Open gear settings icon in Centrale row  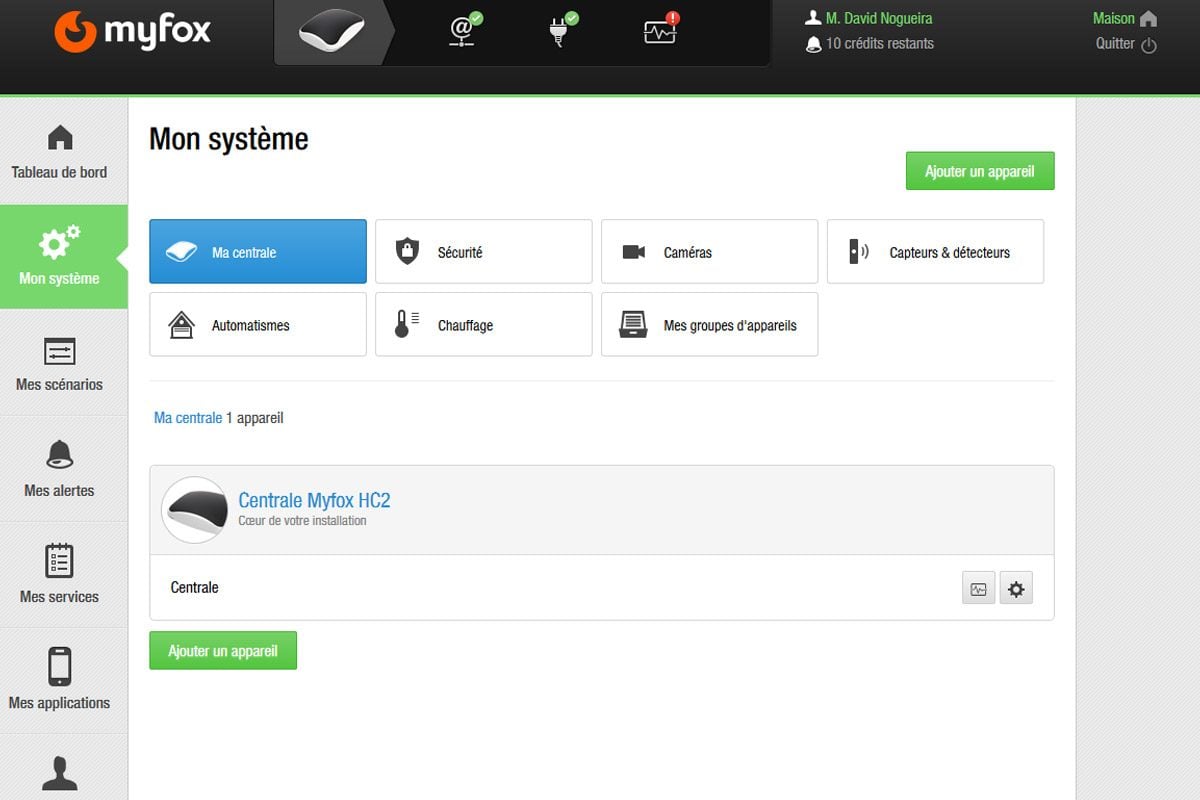tap(1016, 588)
